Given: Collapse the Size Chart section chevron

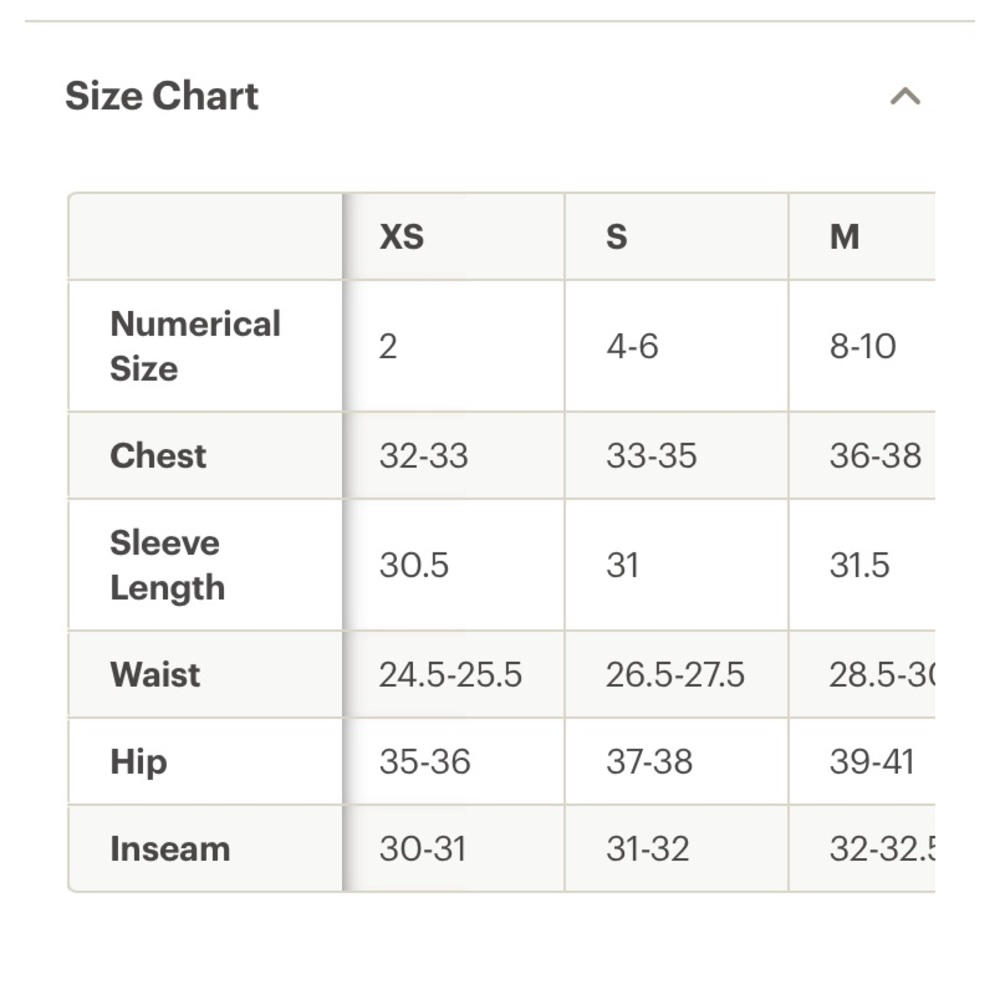Looking at the screenshot, I should point(905,96).
